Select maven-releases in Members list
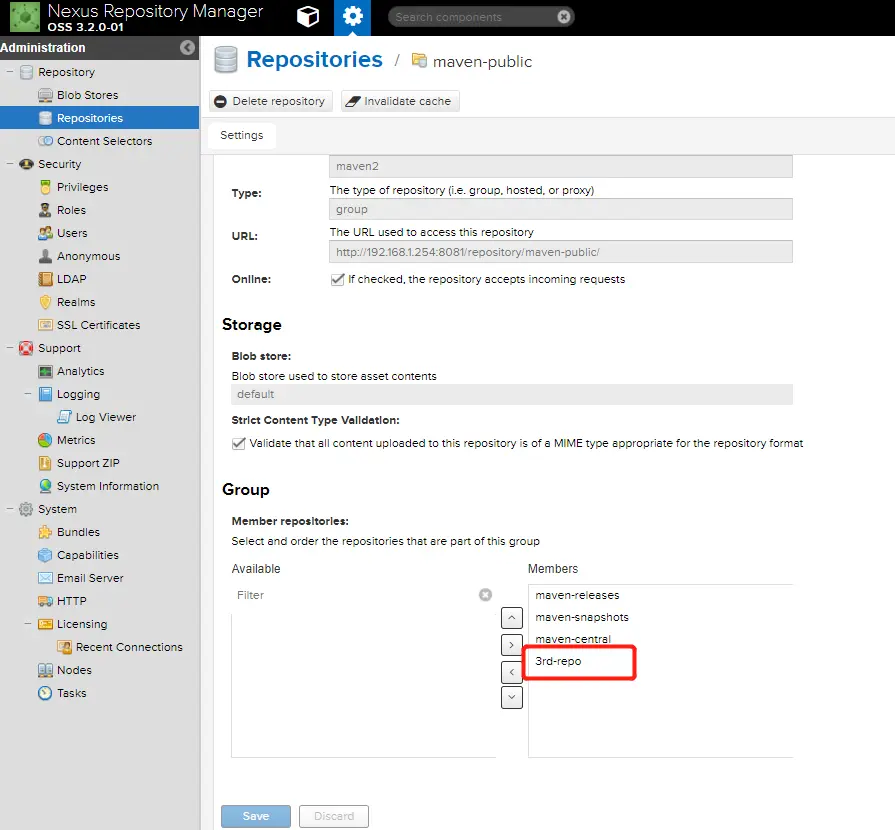 [577, 595]
